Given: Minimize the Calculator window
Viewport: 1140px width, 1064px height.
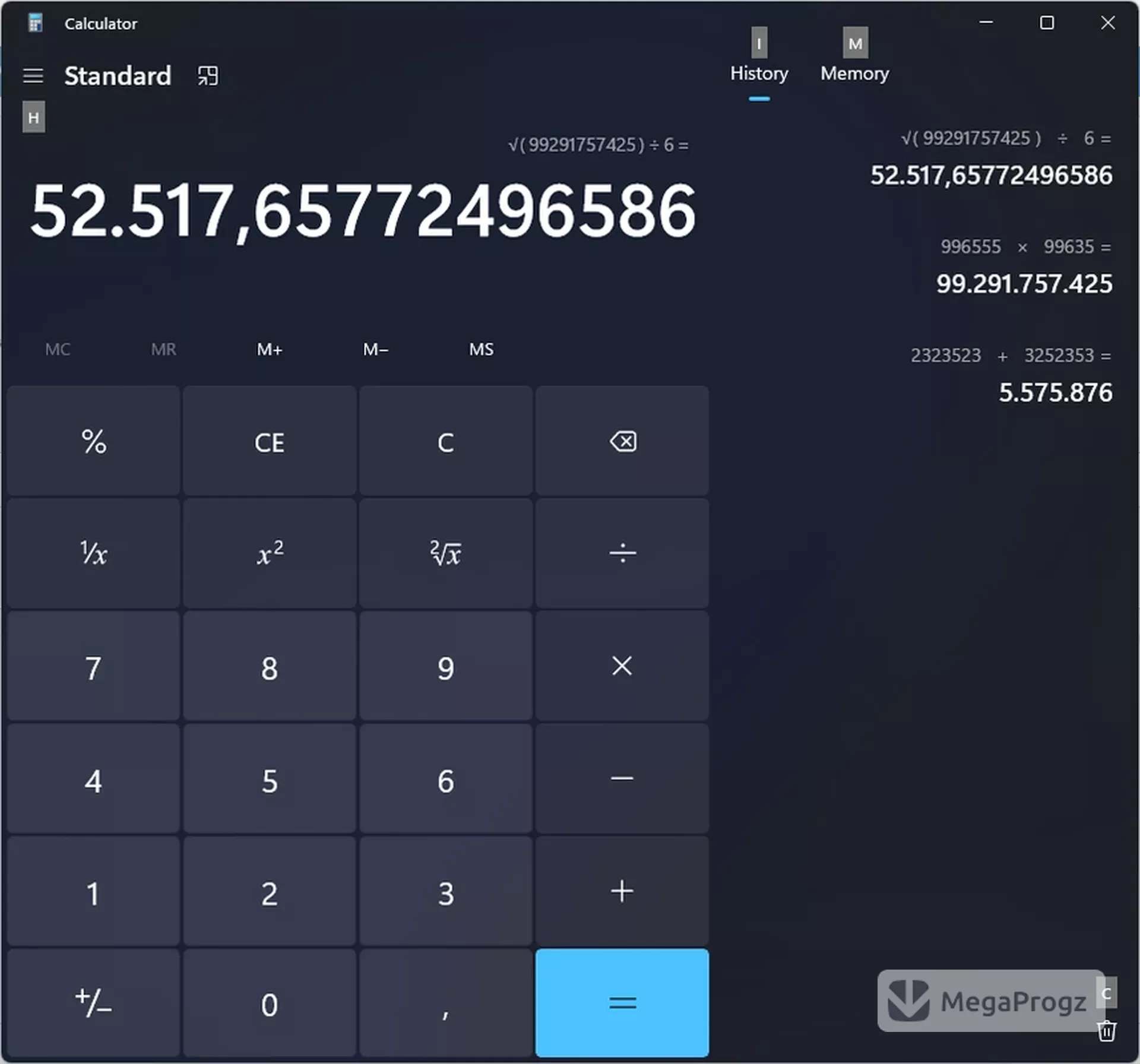Looking at the screenshot, I should pos(986,23).
